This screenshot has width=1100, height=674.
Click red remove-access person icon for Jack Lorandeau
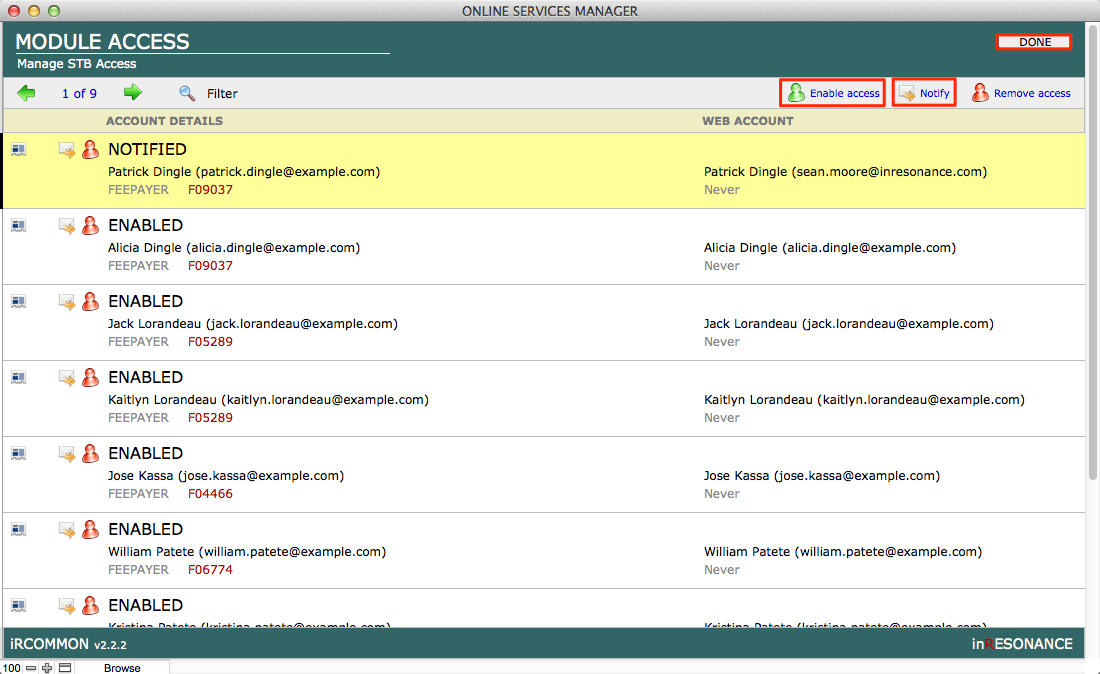[x=90, y=302]
